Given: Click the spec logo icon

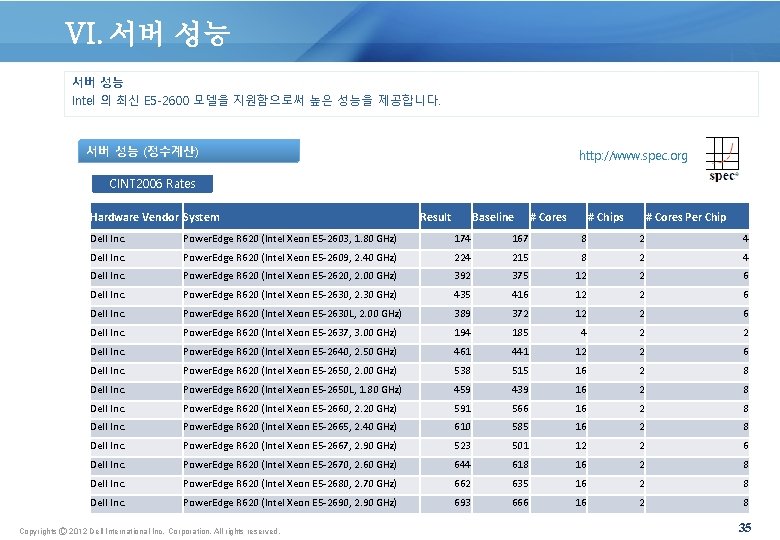Looking at the screenshot, I should point(722,159).
